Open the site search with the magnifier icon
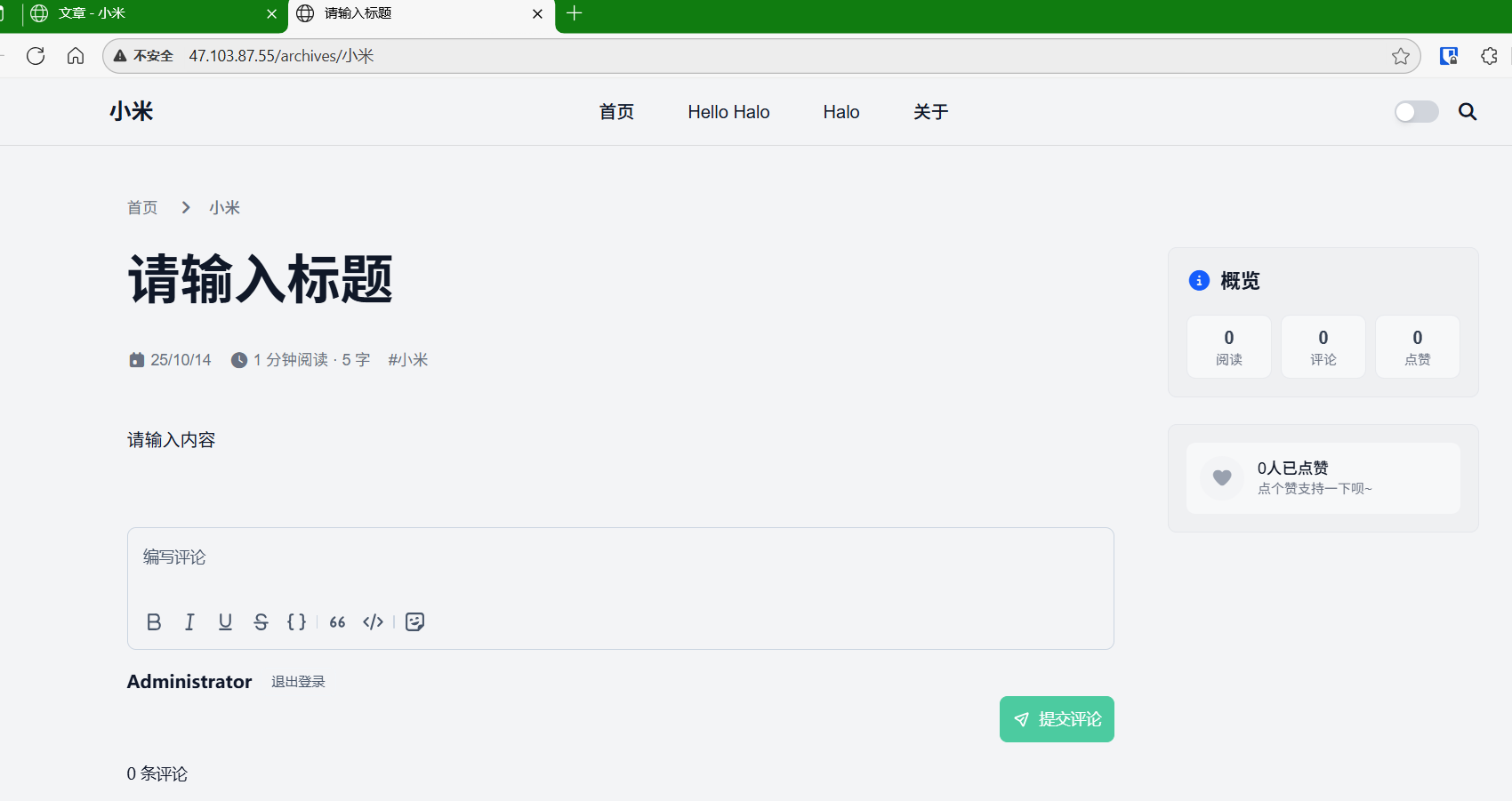Viewport: 1512px width, 801px height. 1467,111
